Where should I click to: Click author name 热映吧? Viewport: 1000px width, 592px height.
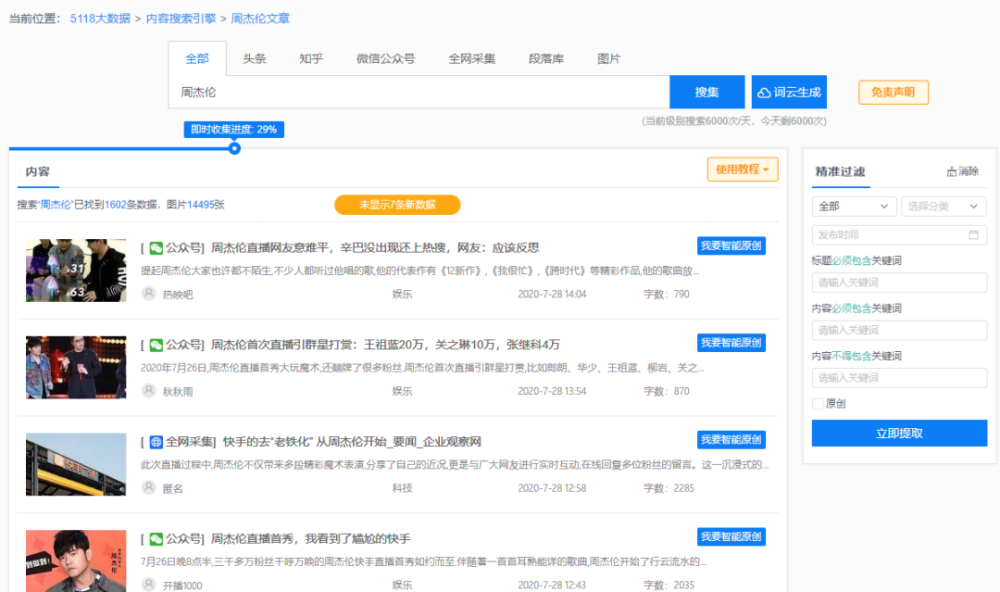point(178,295)
